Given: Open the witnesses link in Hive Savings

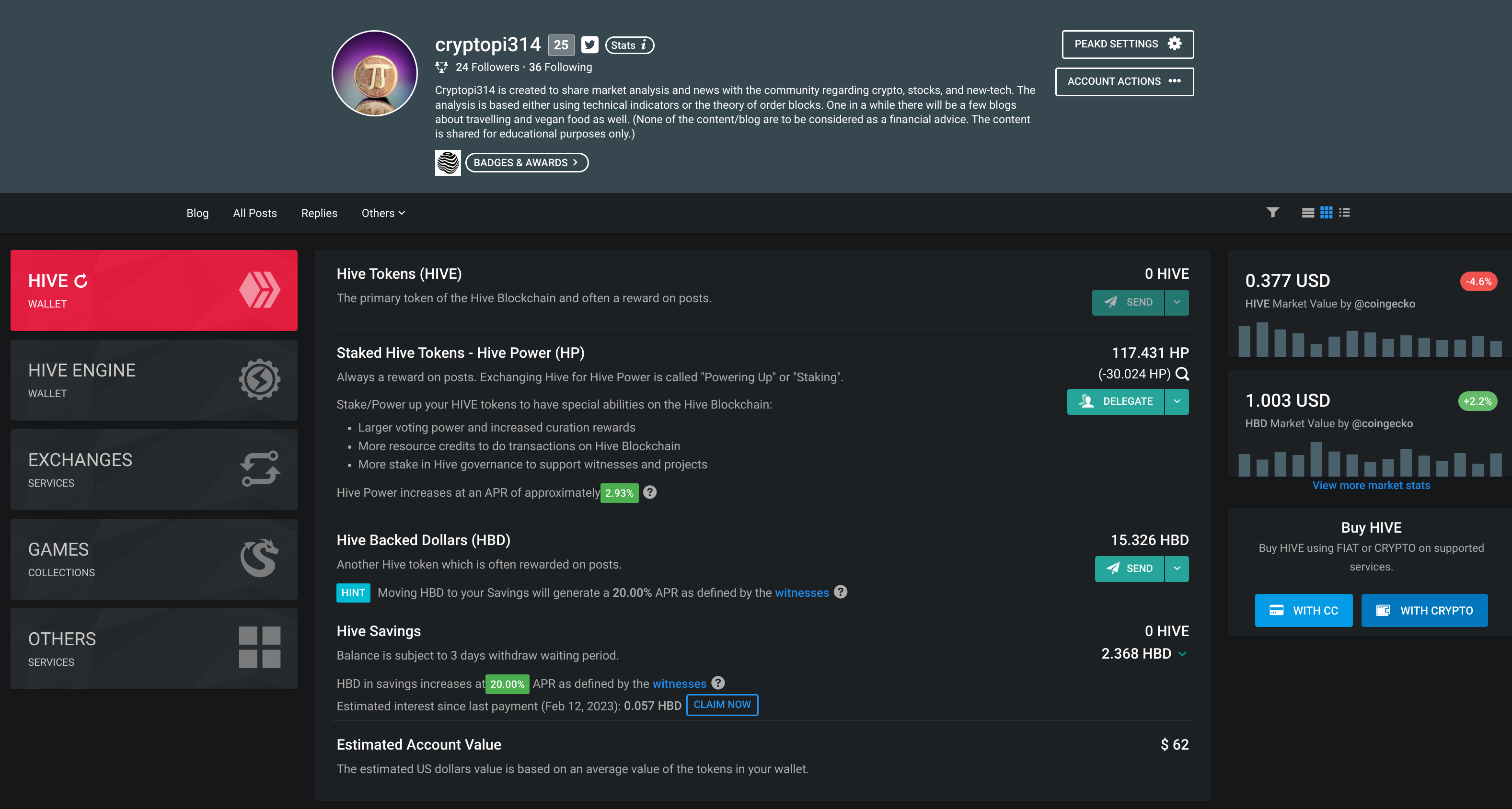Looking at the screenshot, I should (x=679, y=684).
